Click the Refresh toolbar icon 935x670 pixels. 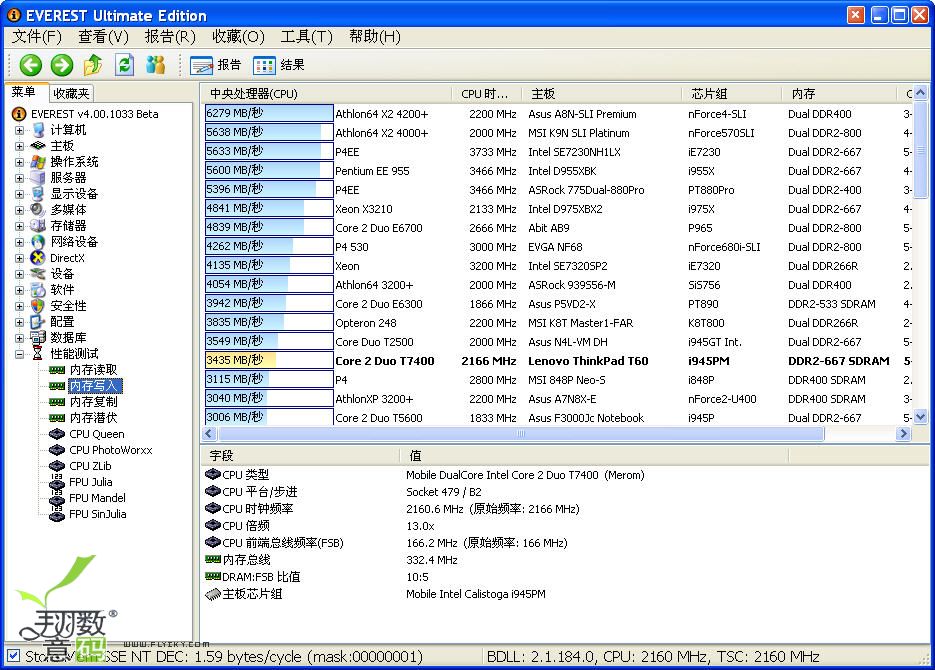pyautogui.click(x=124, y=64)
